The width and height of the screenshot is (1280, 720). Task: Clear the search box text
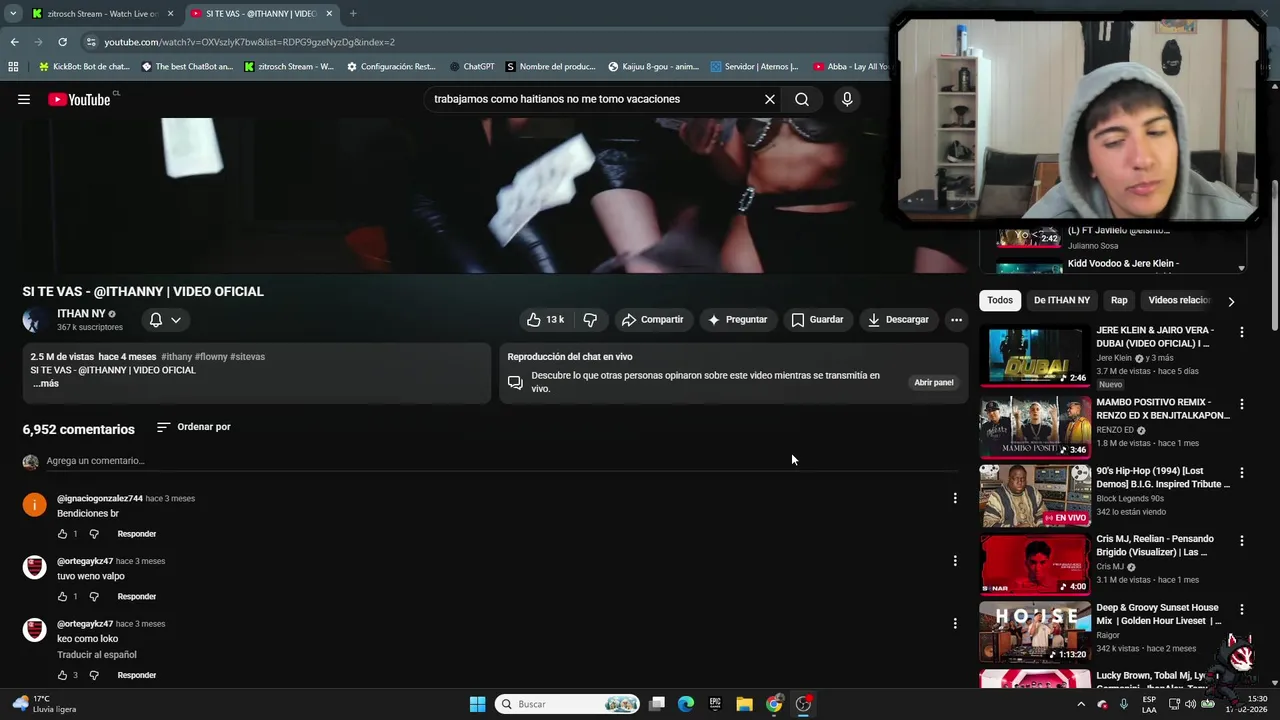[770, 99]
